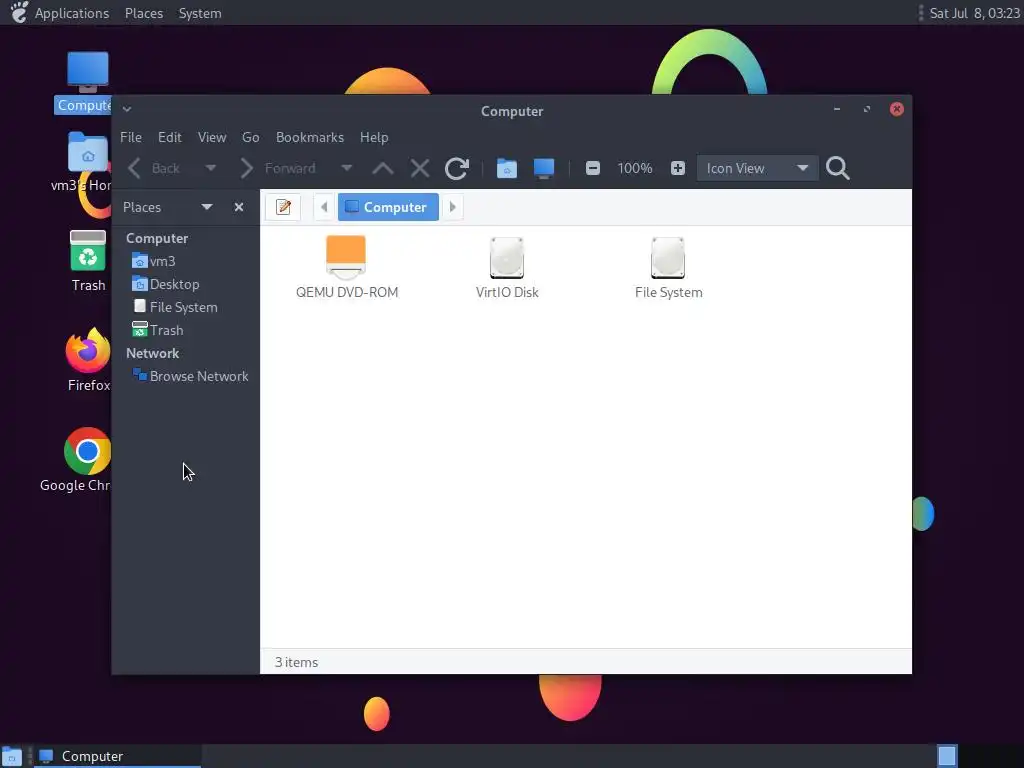Screen dimensions: 1024x768
Task: Click workspace switcher in bottom panel
Action: [x=948, y=756]
